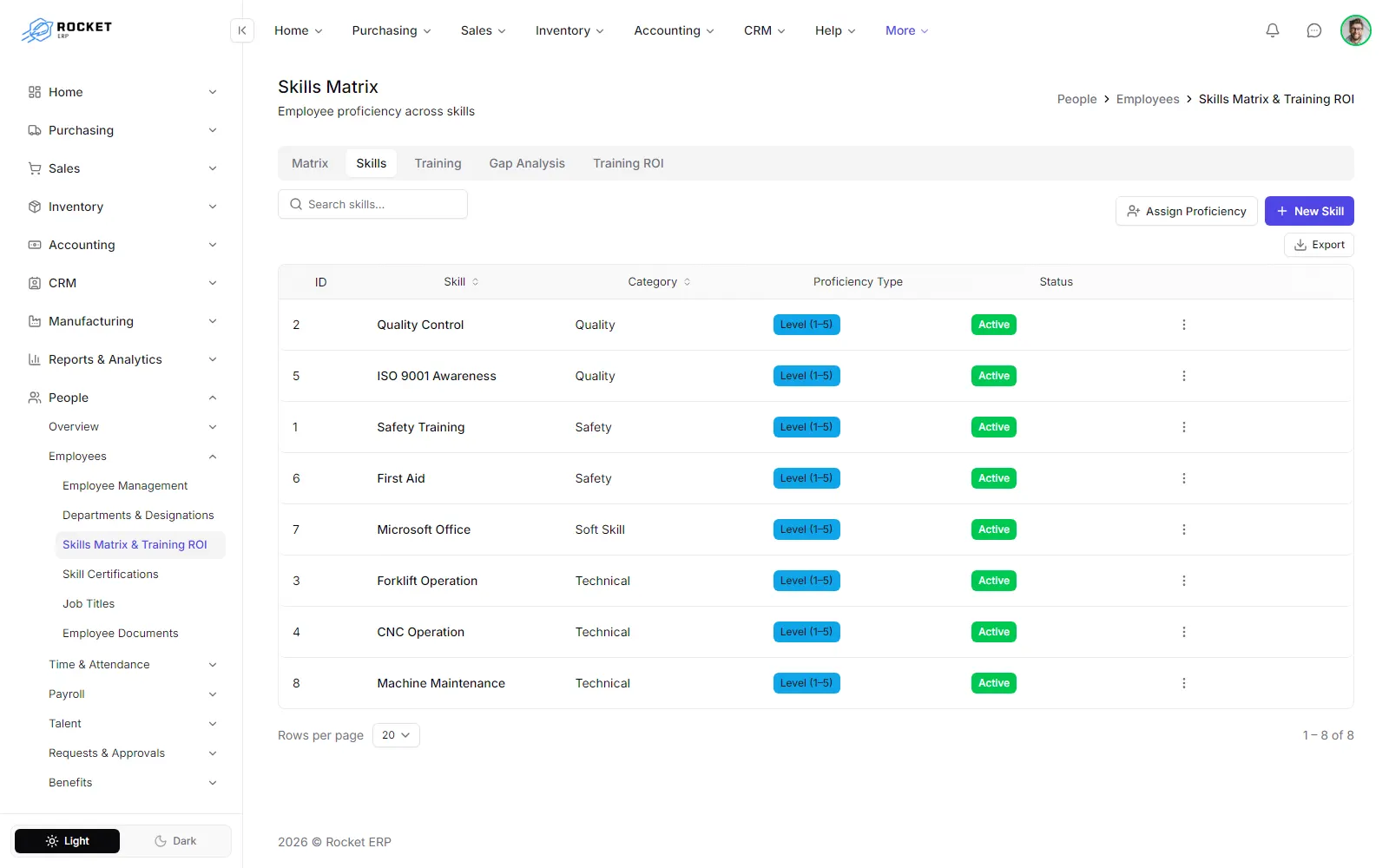
Task: Switch to Dark theme
Action: 175,841
